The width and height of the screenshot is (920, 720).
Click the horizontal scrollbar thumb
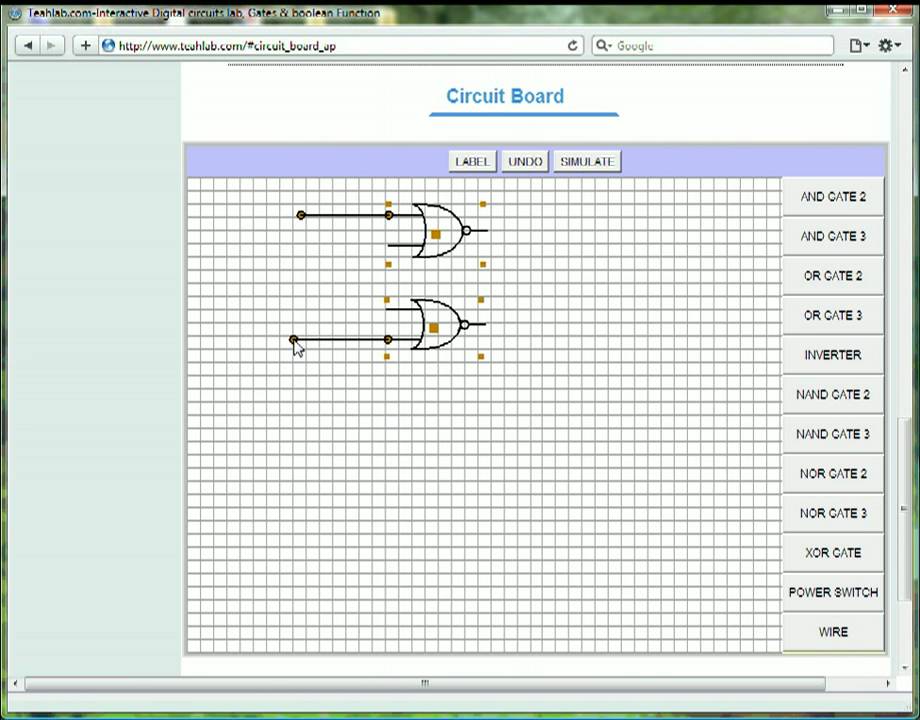click(425, 684)
